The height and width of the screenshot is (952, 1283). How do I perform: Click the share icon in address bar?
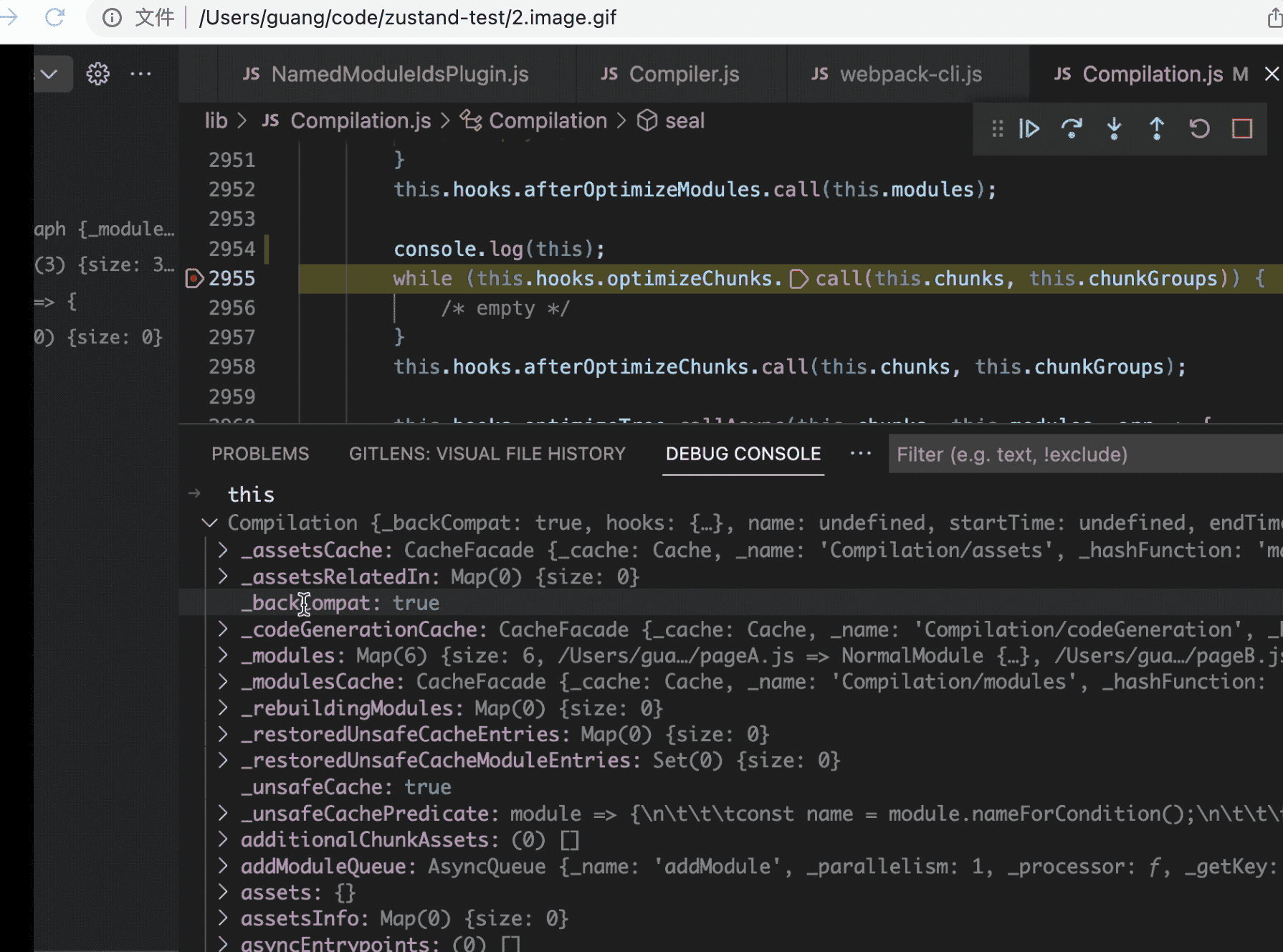tap(1274, 17)
